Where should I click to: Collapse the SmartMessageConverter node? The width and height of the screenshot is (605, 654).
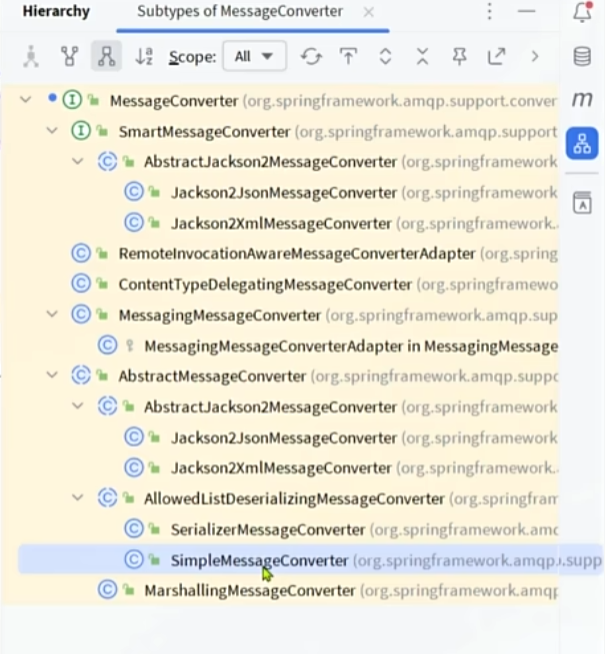[52, 131]
